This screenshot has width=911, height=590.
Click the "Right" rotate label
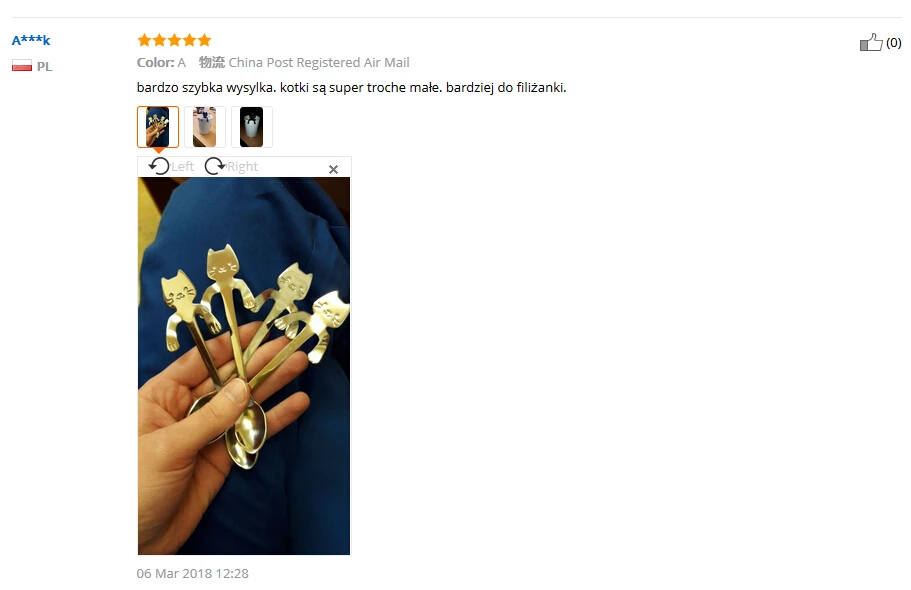click(242, 167)
